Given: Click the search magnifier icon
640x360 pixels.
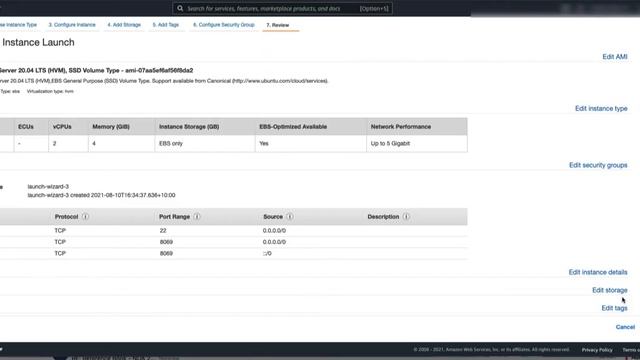Looking at the screenshot, I should pyautogui.click(x=180, y=8).
